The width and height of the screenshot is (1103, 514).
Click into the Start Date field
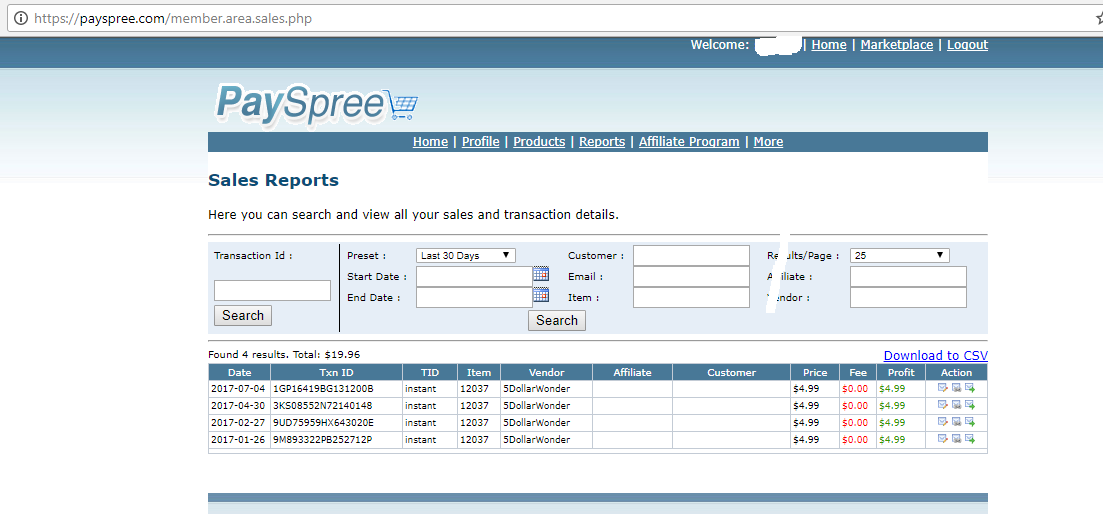[x=474, y=276]
